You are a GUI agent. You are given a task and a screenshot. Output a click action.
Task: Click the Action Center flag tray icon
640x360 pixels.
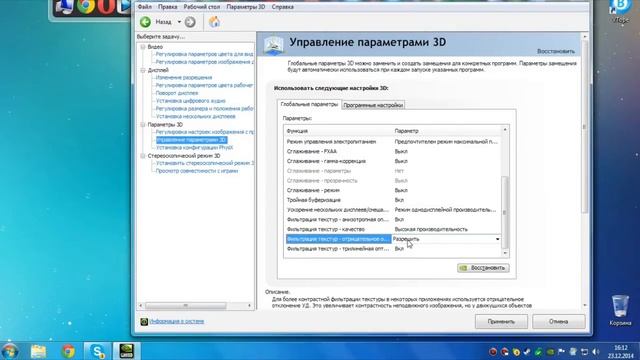[x=562, y=352]
